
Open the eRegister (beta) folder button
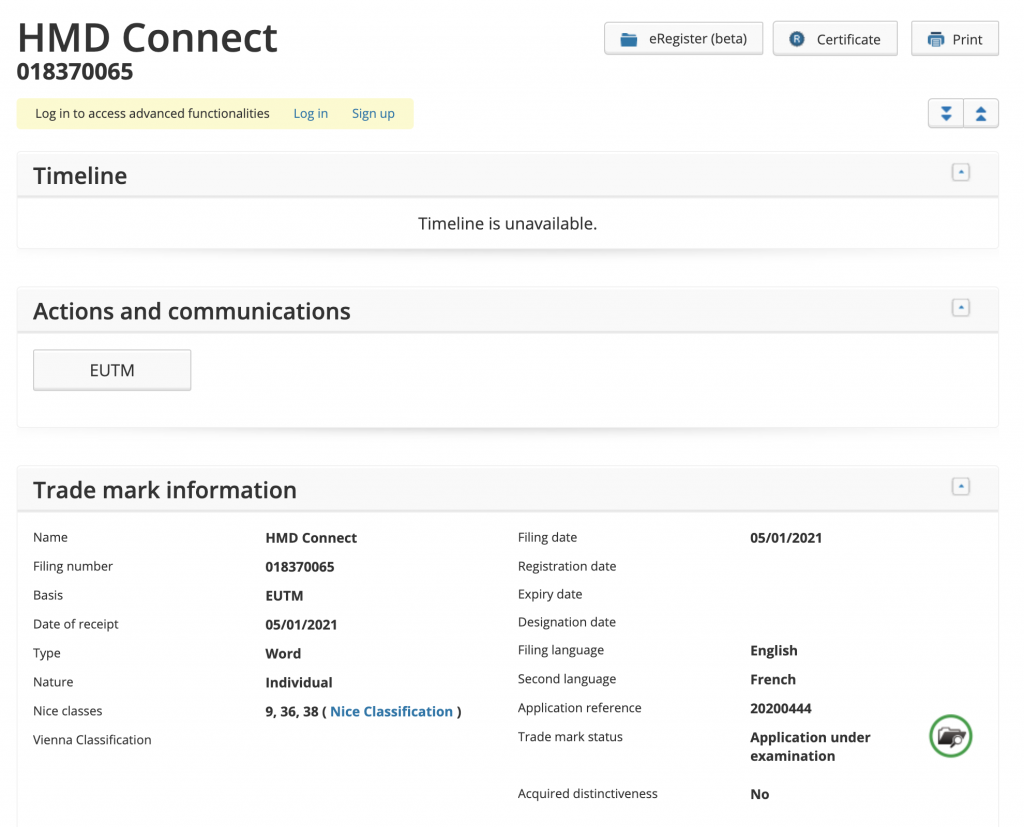pyautogui.click(x=683, y=39)
